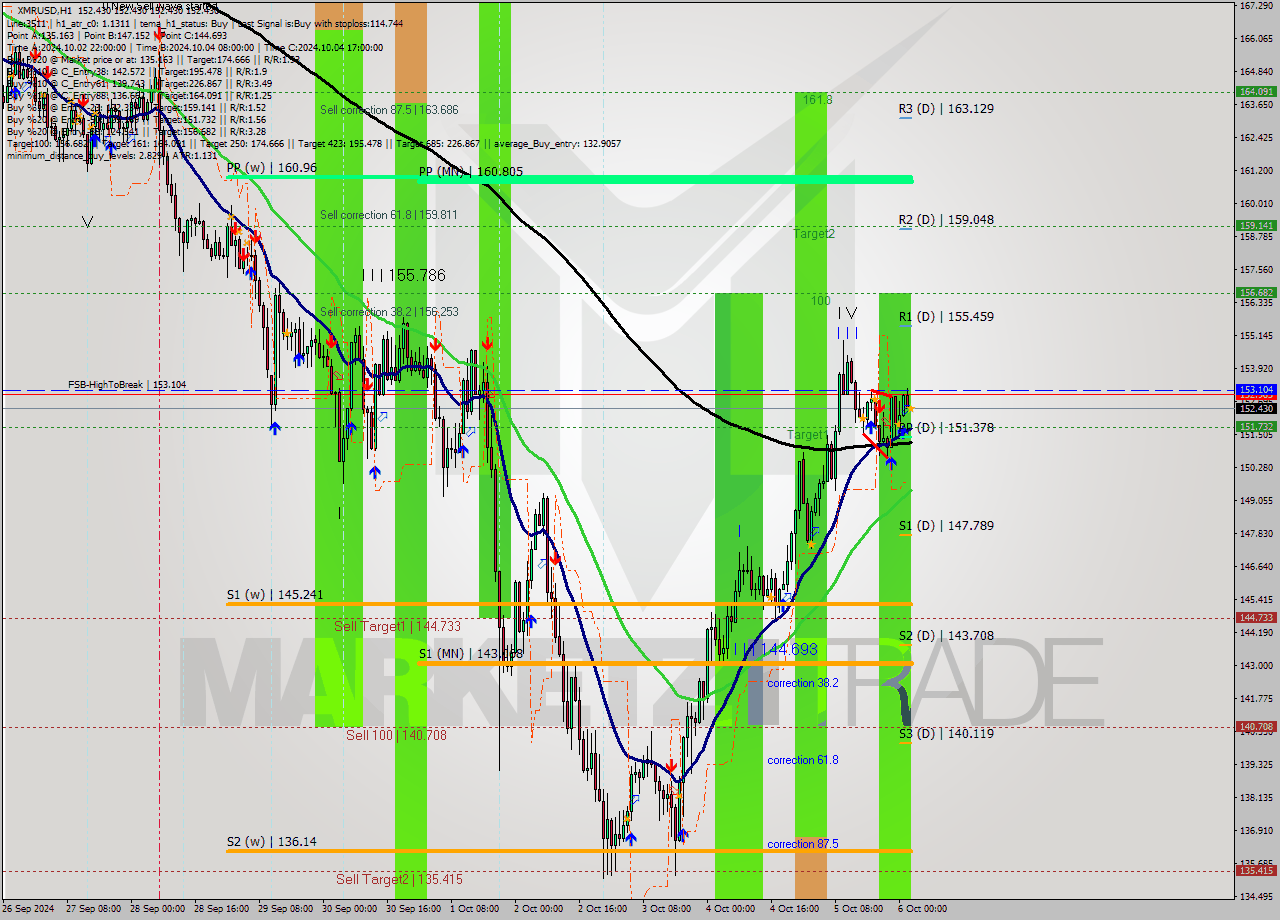Screen dimensions: 1280x920
Task: Click the green 159.141 price tag
Action: coord(1256,226)
